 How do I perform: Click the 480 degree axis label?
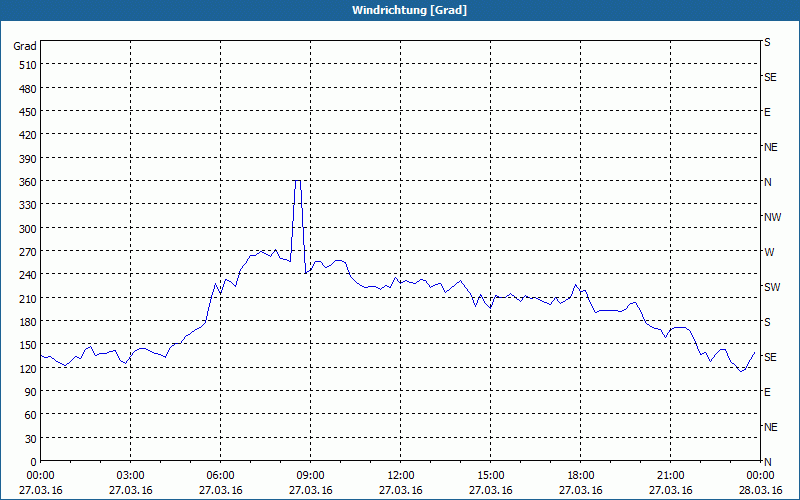coord(29,89)
